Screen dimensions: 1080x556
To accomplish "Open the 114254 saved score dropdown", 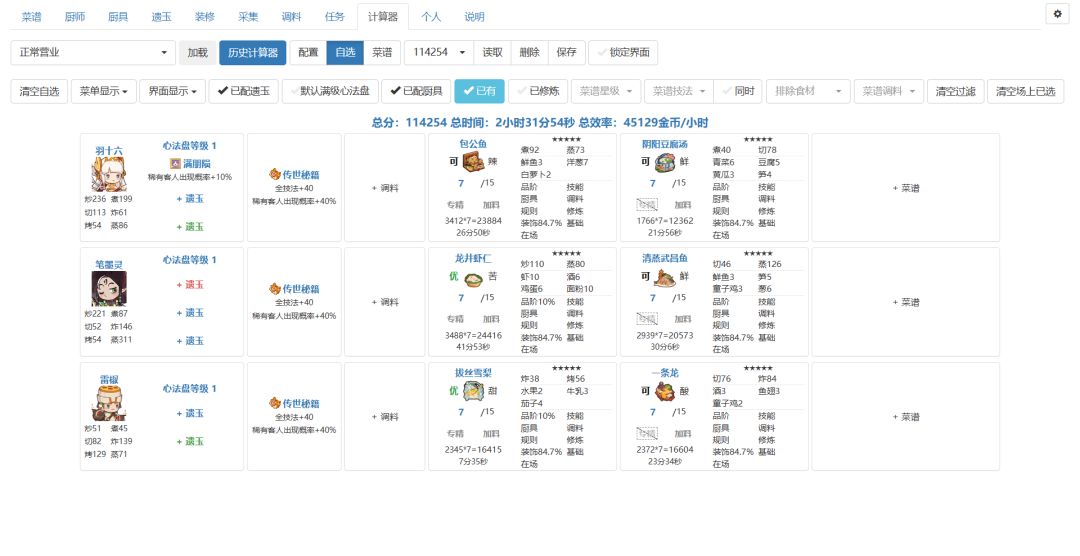I will 438,52.
